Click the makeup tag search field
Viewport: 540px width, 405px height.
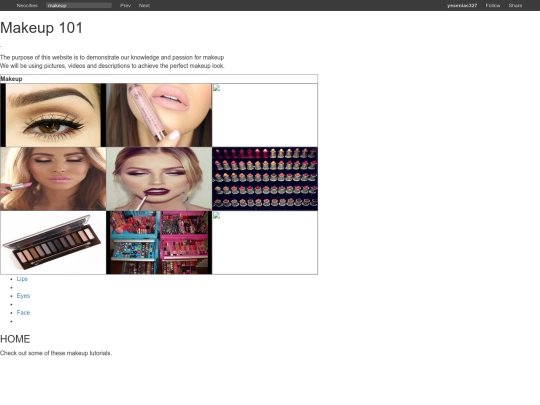click(79, 6)
